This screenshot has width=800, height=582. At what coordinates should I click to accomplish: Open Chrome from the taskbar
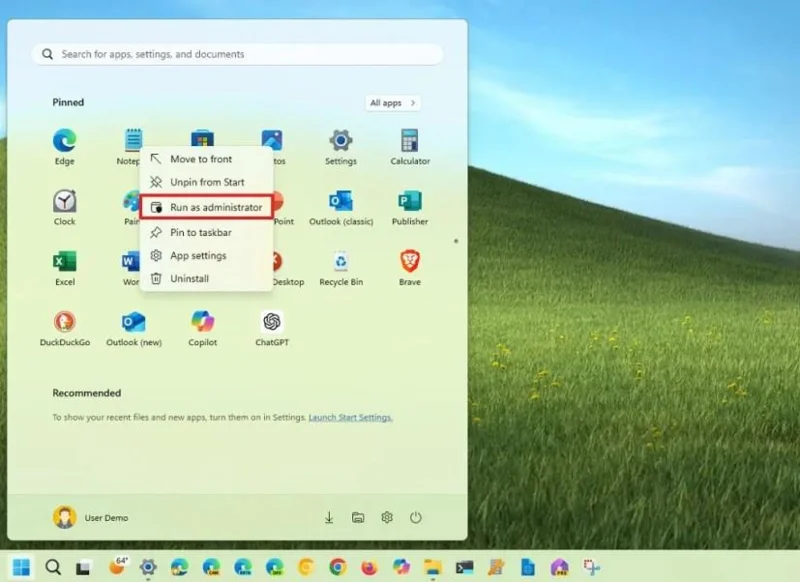[x=338, y=567]
